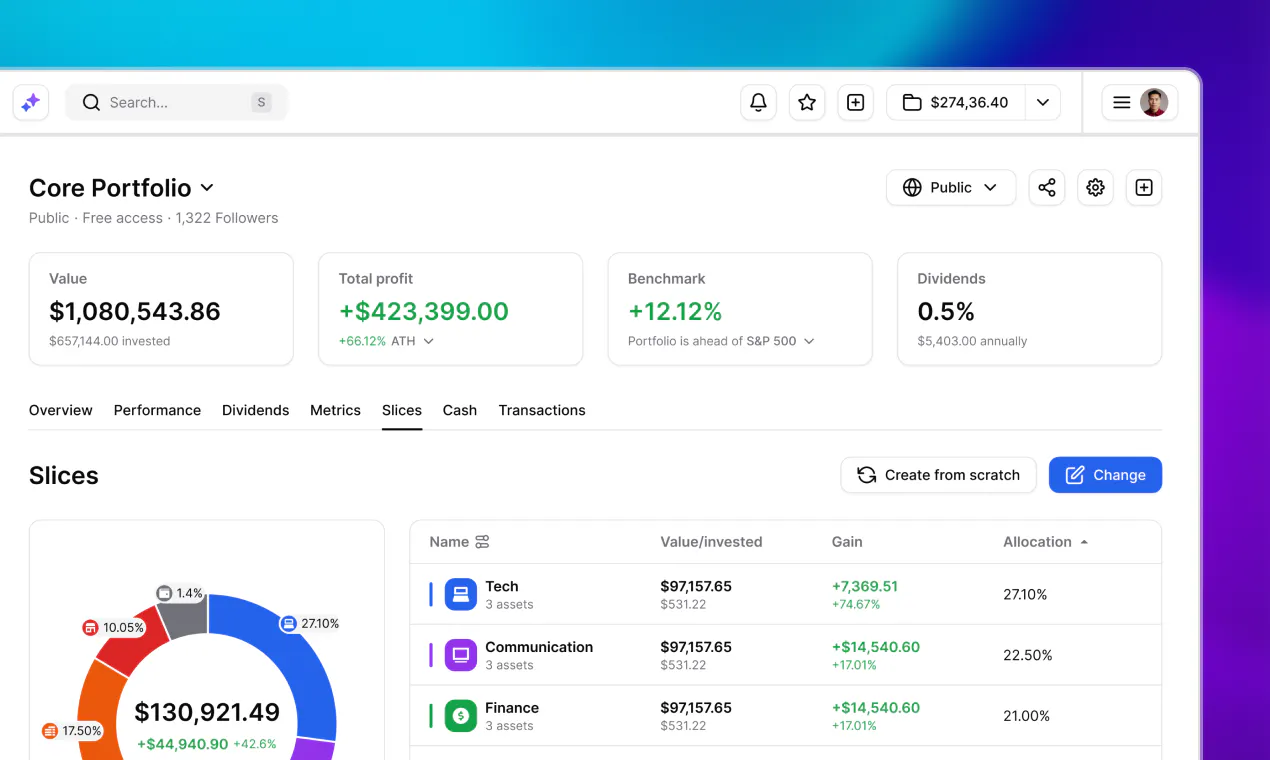
Task: Open portfolio settings gear icon
Action: [x=1095, y=187]
